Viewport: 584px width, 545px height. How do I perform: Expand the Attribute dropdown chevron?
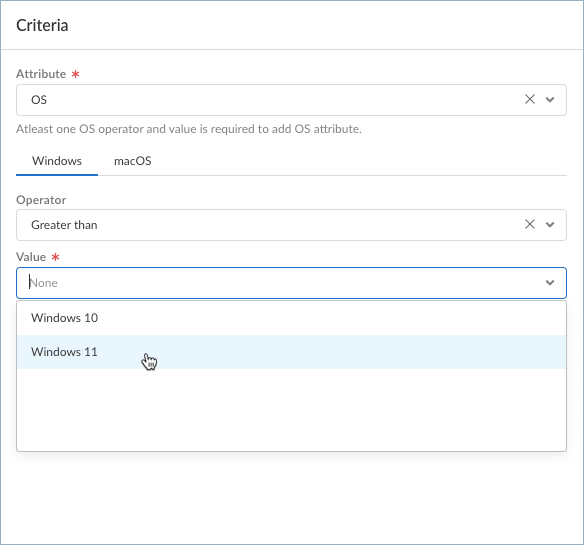550,99
